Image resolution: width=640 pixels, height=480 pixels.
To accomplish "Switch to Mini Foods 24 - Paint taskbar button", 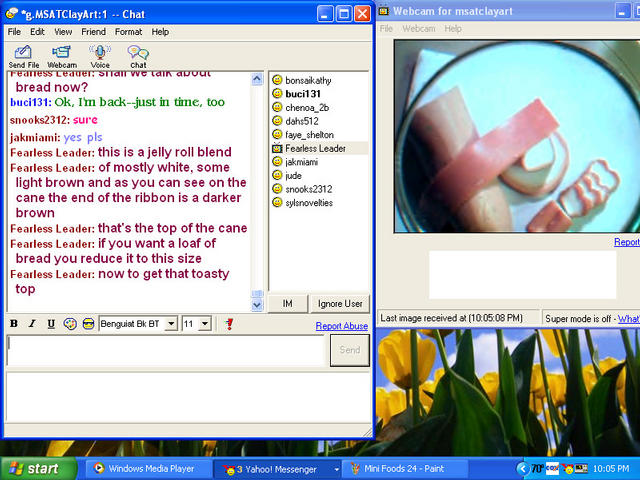I will pos(404,469).
